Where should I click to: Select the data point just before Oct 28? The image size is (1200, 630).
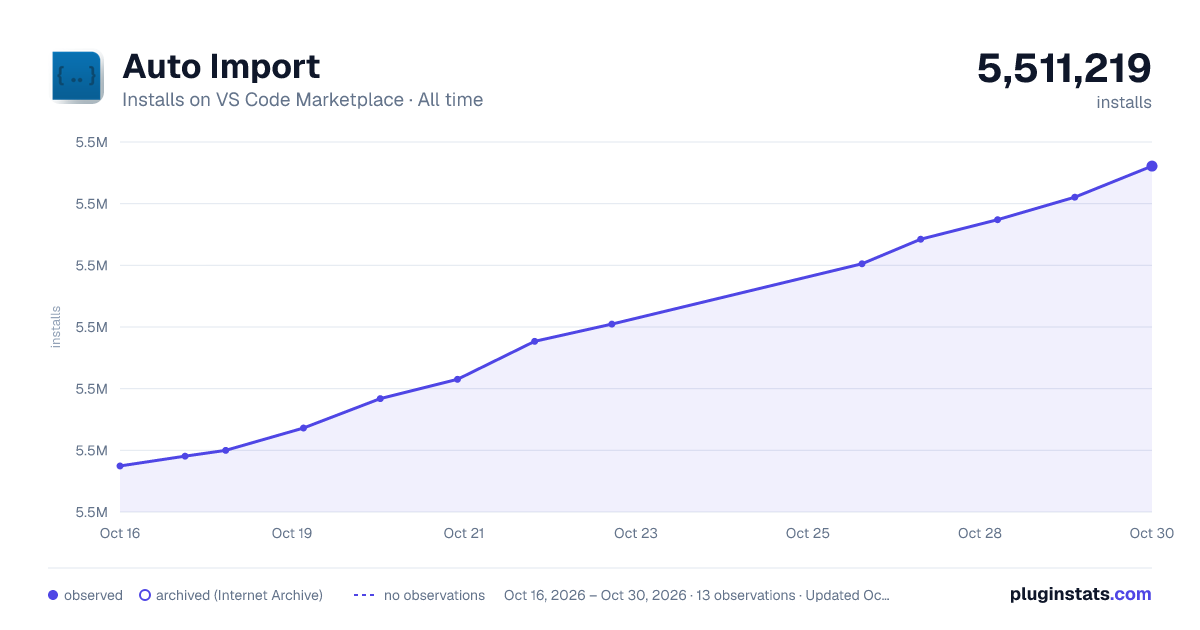tap(920, 239)
